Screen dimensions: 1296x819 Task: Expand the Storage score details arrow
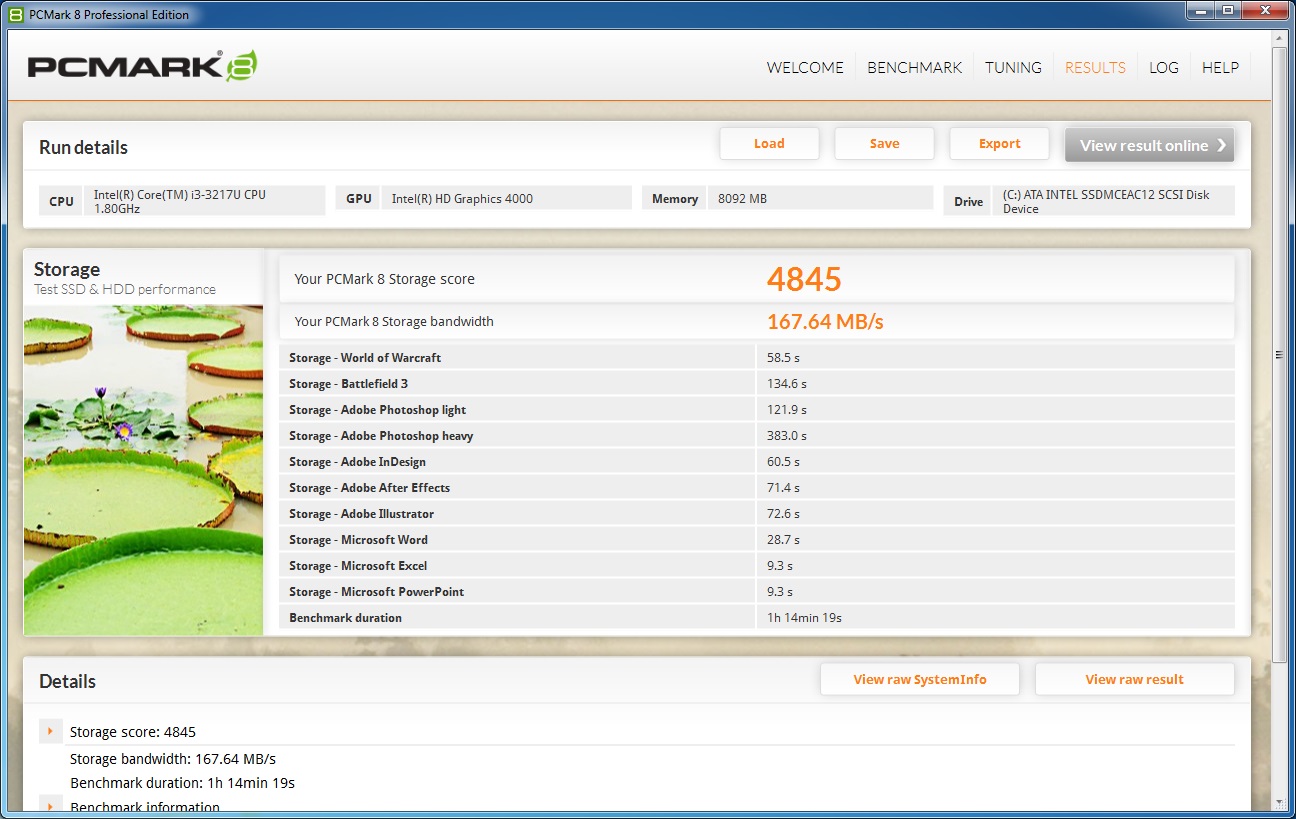(51, 731)
